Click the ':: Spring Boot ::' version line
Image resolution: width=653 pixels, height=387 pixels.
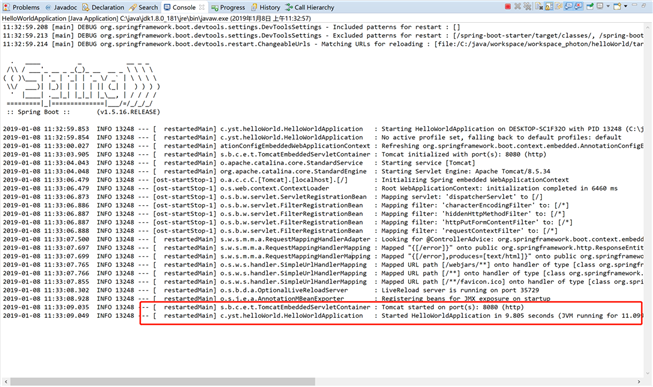coord(83,112)
